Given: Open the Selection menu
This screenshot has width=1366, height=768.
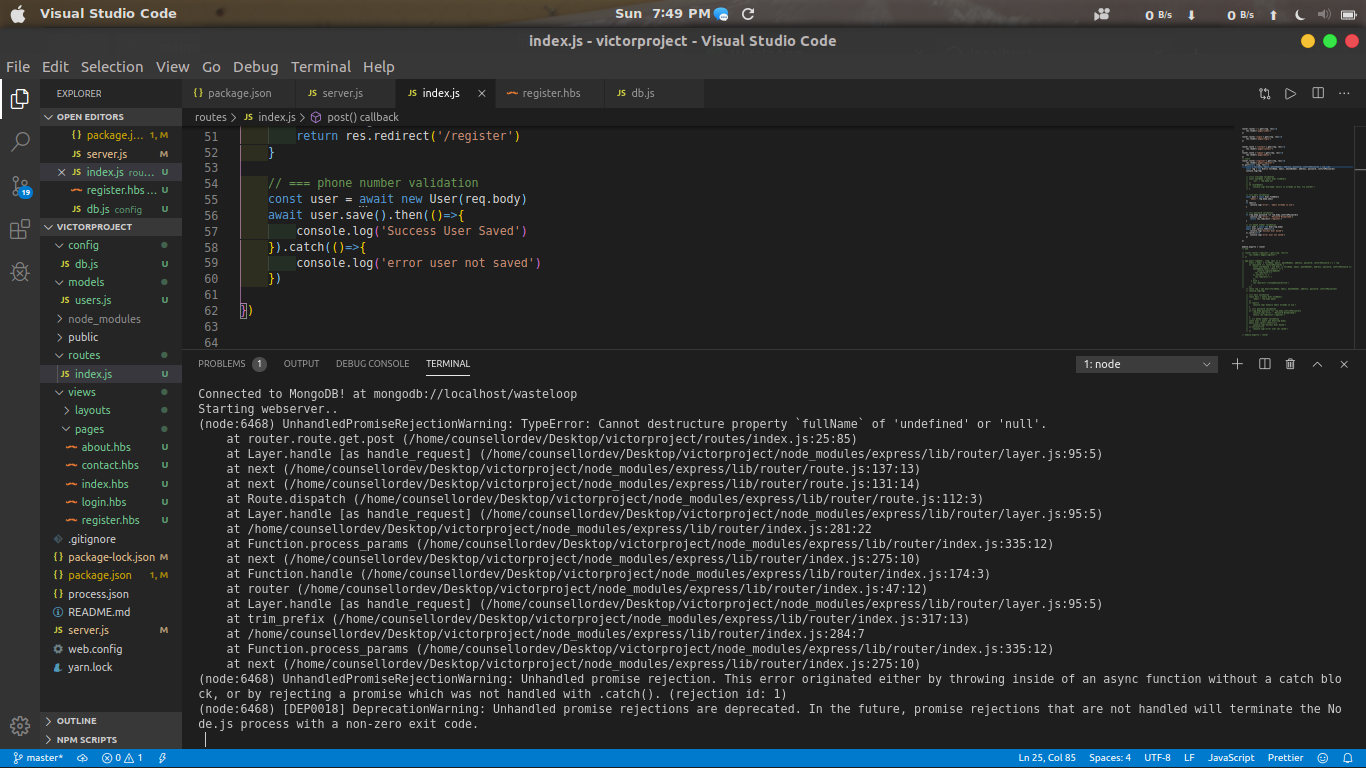Looking at the screenshot, I should (112, 67).
